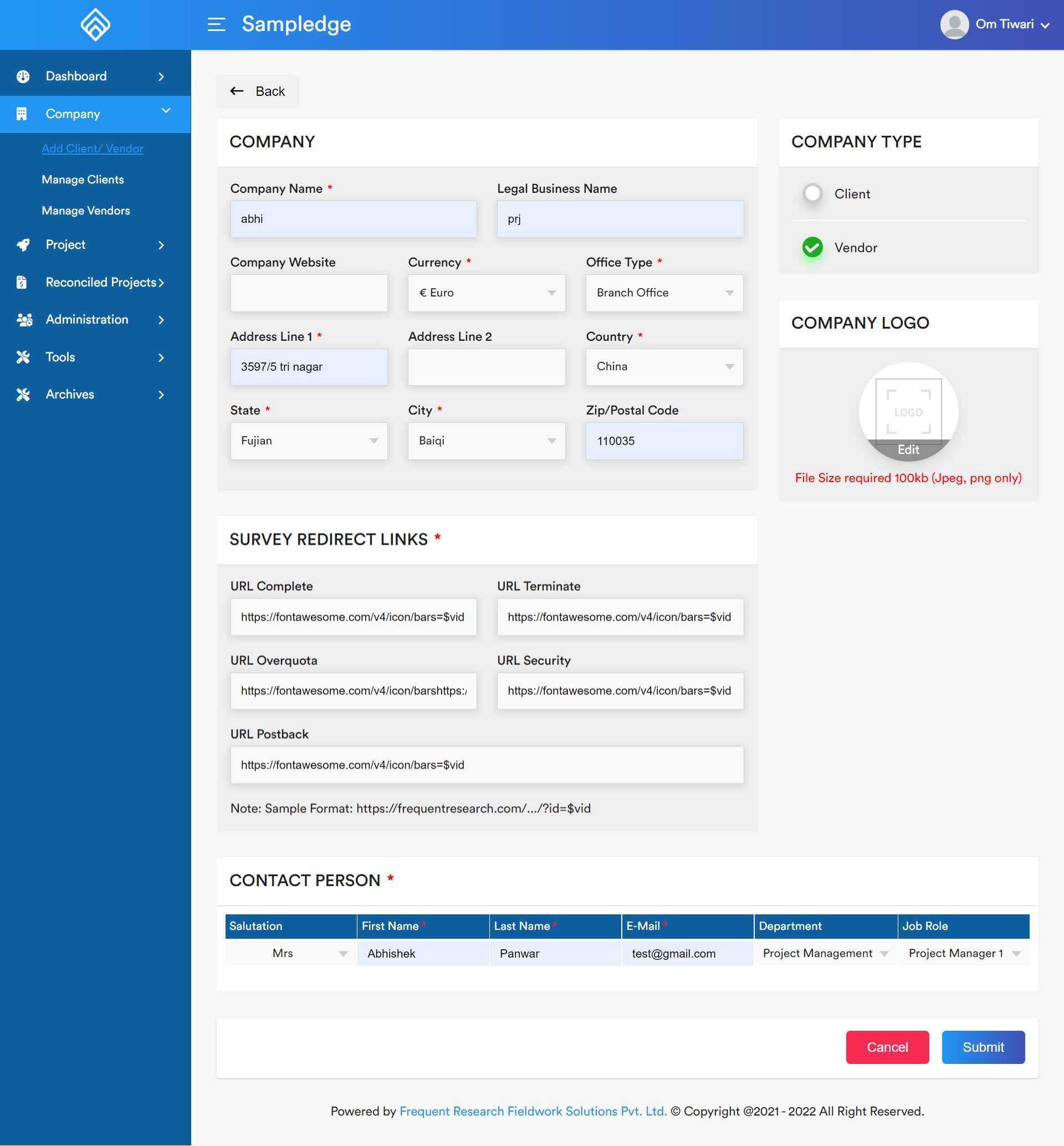Click the Om Tiwari avatar icon

tap(954, 24)
